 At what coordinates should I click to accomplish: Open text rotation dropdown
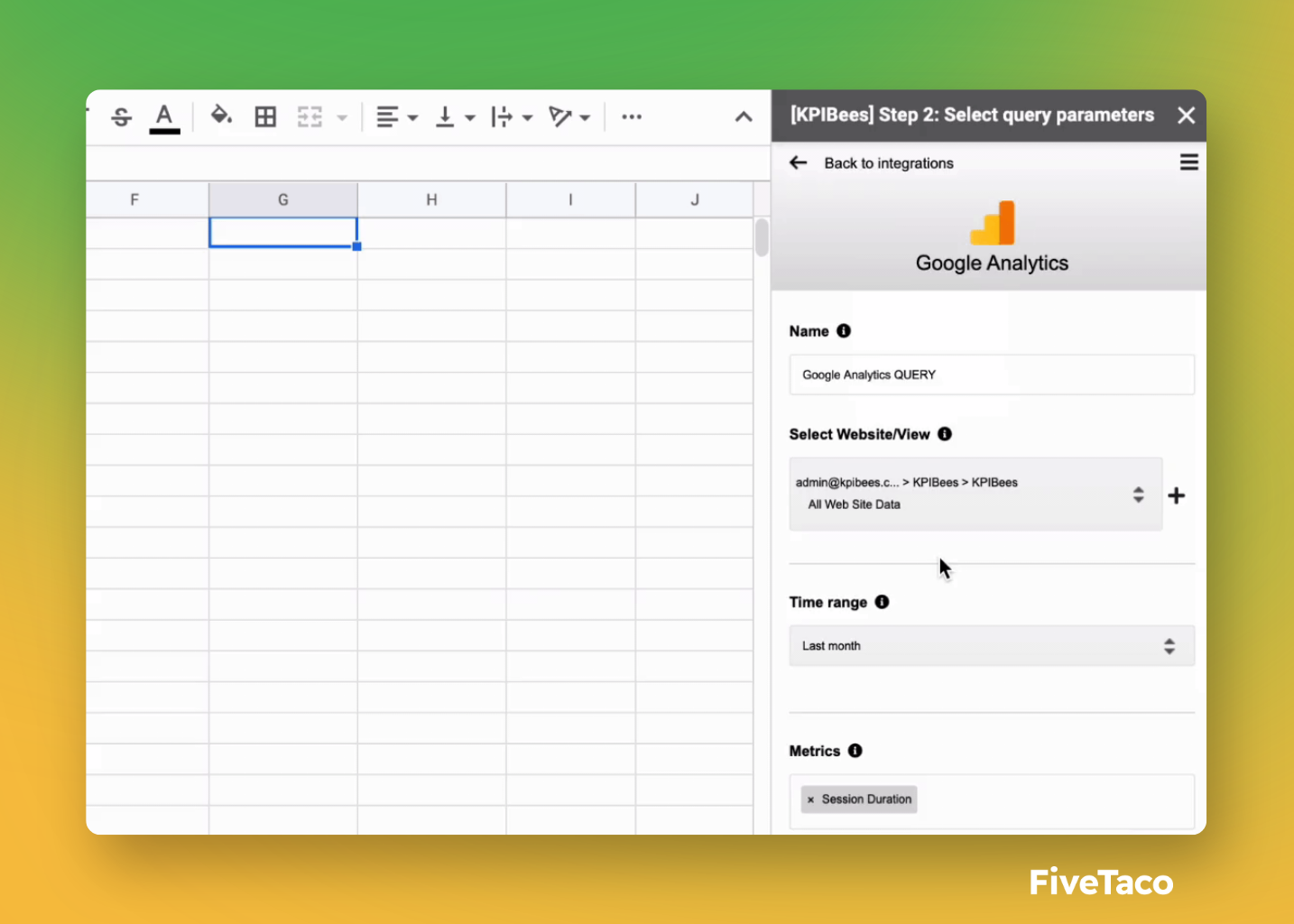(569, 117)
